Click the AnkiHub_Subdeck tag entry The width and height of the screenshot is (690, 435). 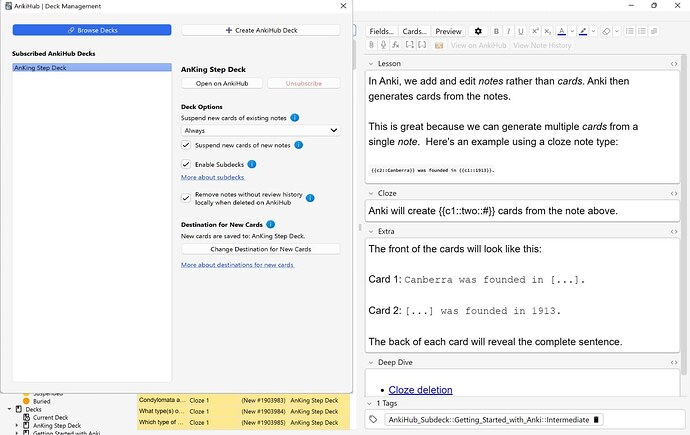(493, 420)
